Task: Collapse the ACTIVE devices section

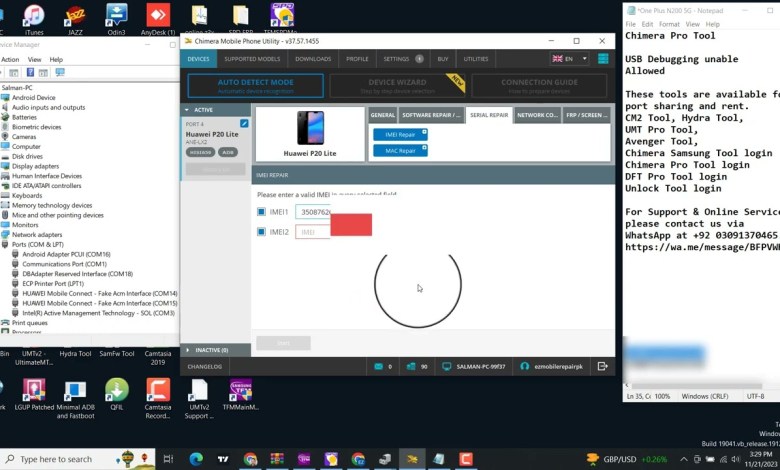Action: pos(215,110)
